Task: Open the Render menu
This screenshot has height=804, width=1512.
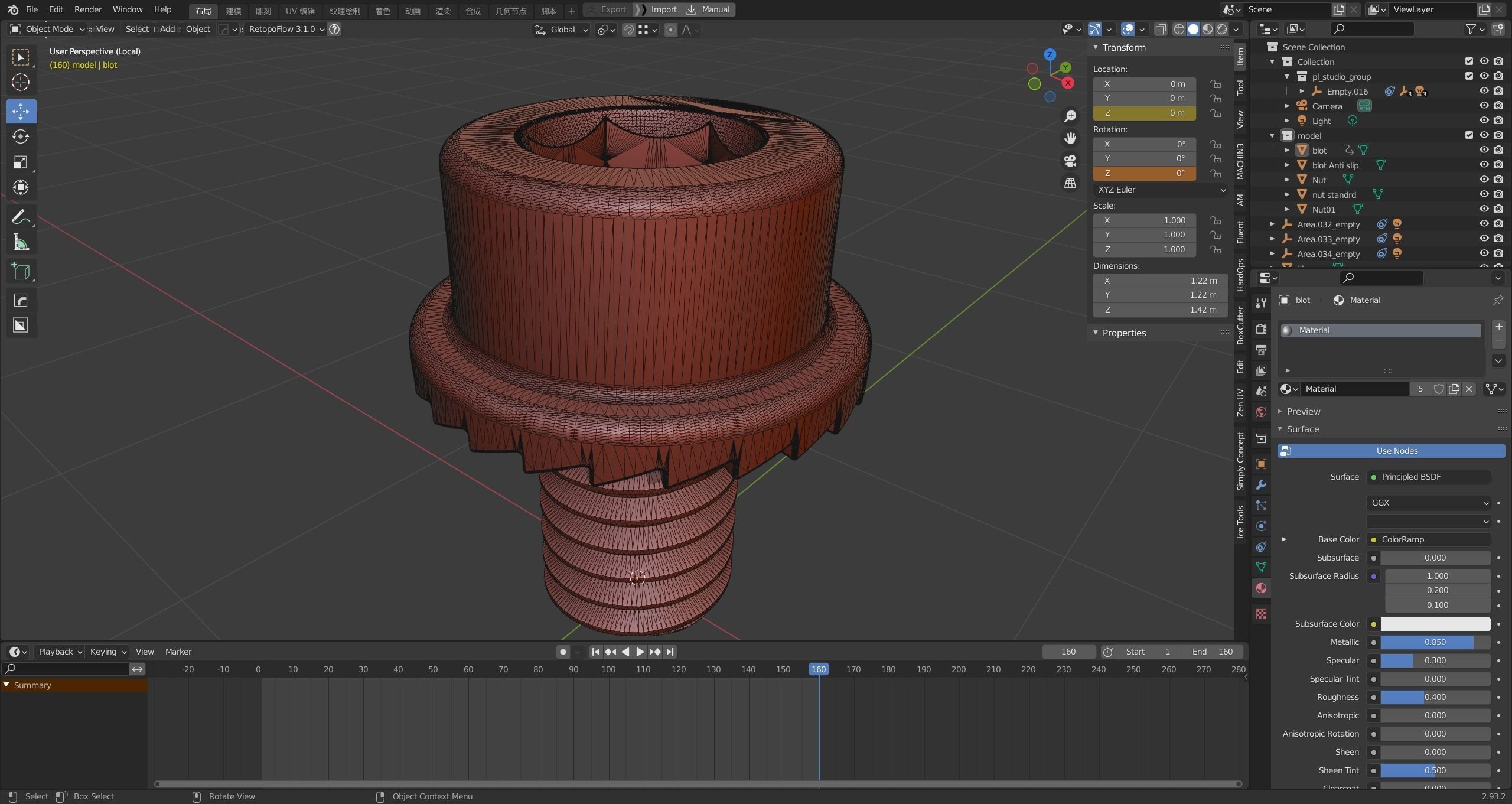Action: point(87,9)
